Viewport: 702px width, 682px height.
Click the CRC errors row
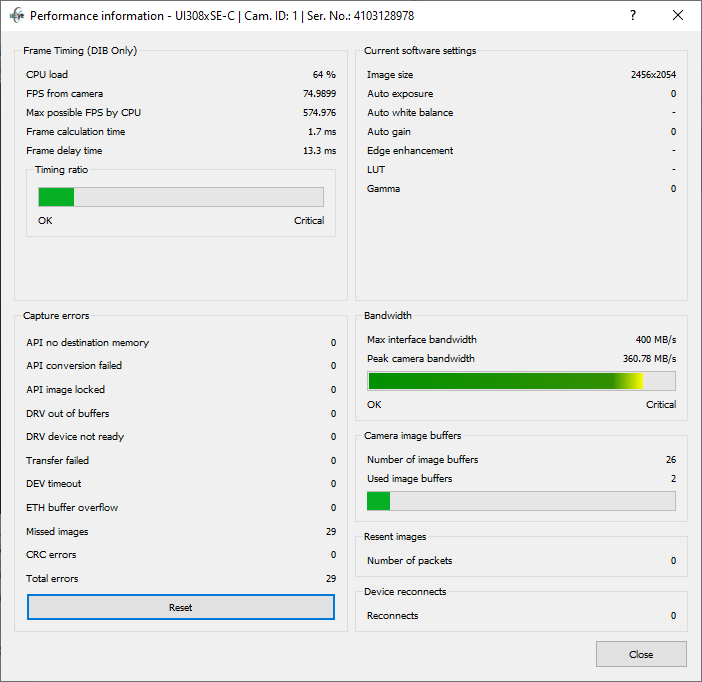tap(181, 554)
